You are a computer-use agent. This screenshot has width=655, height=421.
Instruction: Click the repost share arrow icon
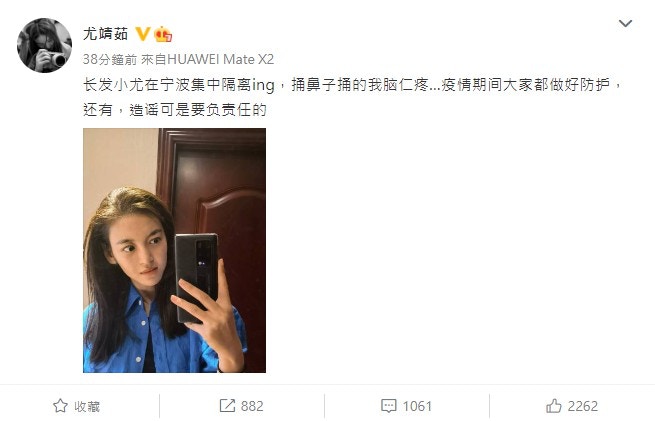[227, 406]
